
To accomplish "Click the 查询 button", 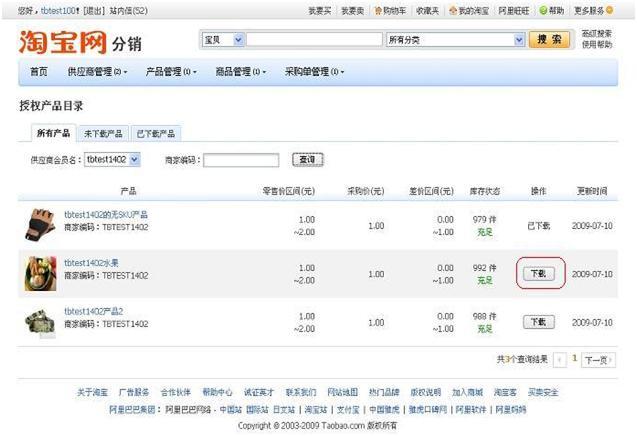I will [x=308, y=160].
